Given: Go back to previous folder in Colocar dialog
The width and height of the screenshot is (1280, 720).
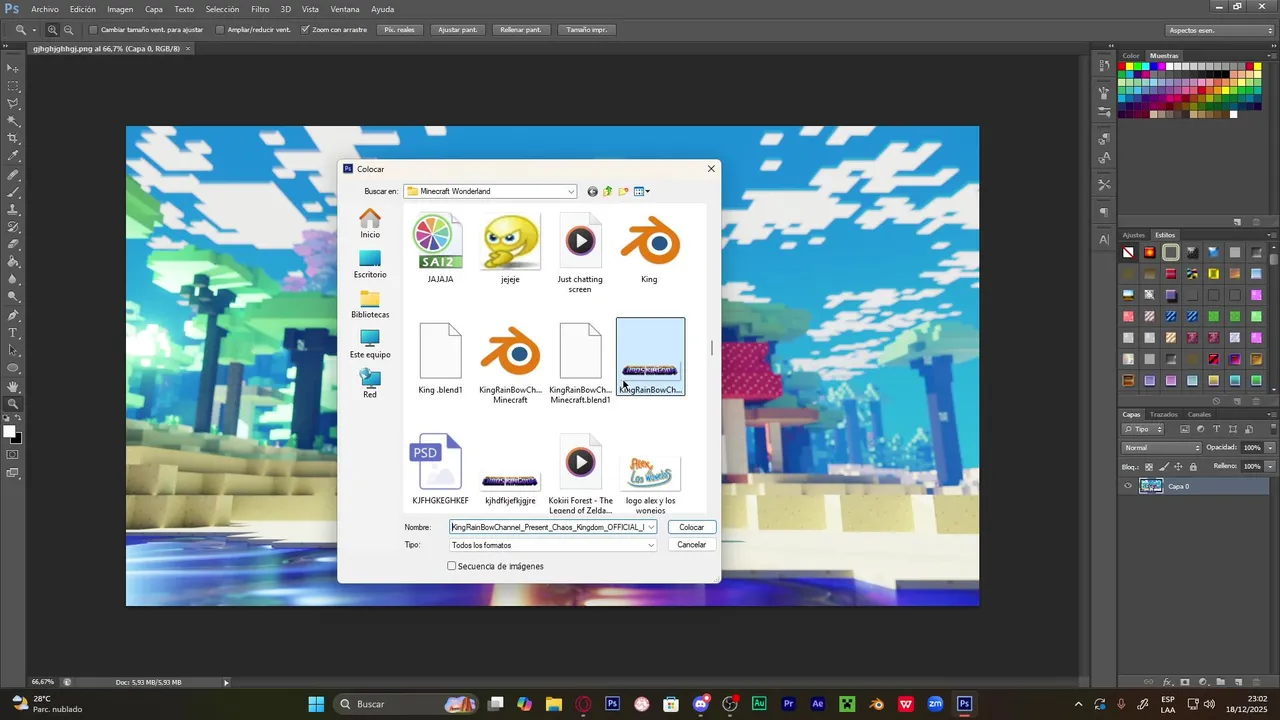Looking at the screenshot, I should click(x=592, y=191).
